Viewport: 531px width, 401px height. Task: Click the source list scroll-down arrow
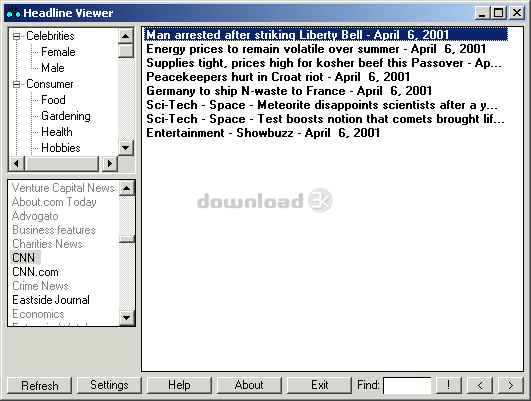[x=127, y=317]
